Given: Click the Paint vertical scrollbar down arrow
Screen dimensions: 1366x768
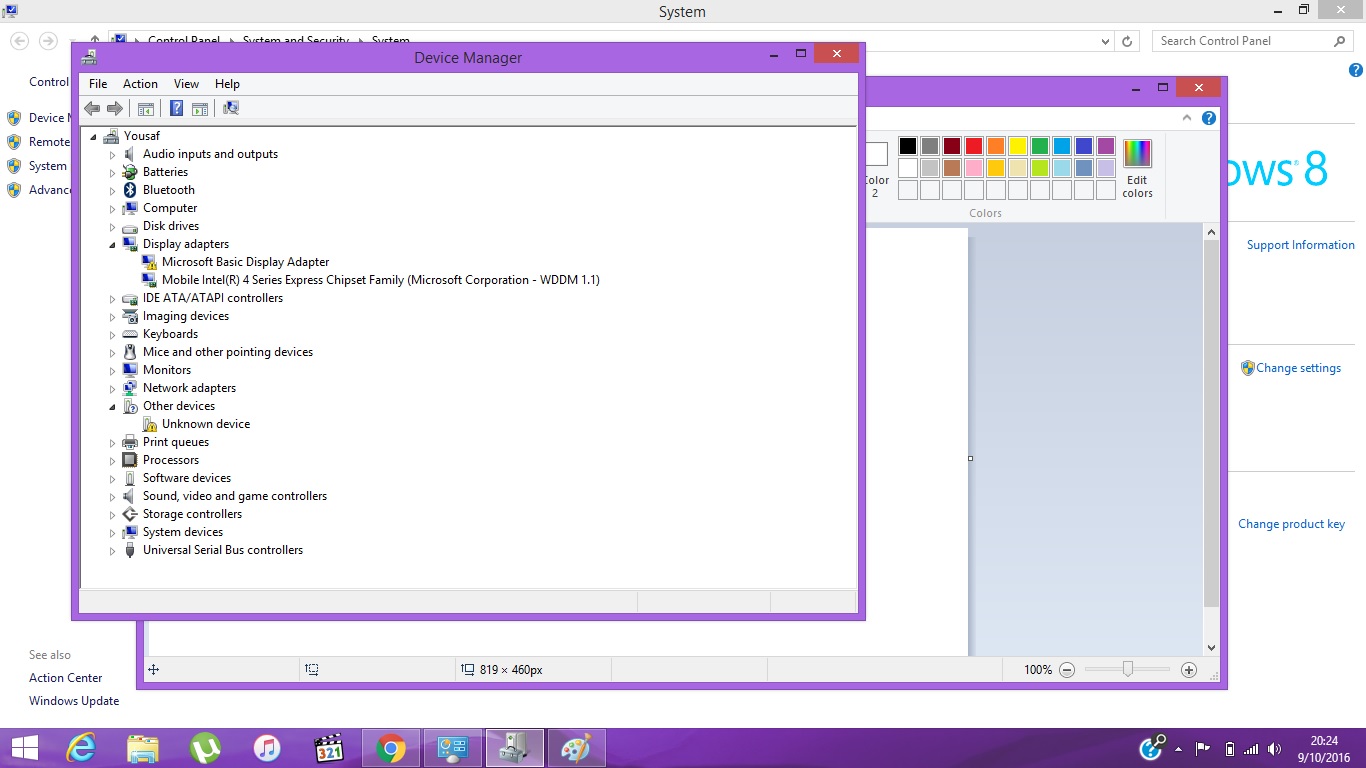Looking at the screenshot, I should 1211,648.
